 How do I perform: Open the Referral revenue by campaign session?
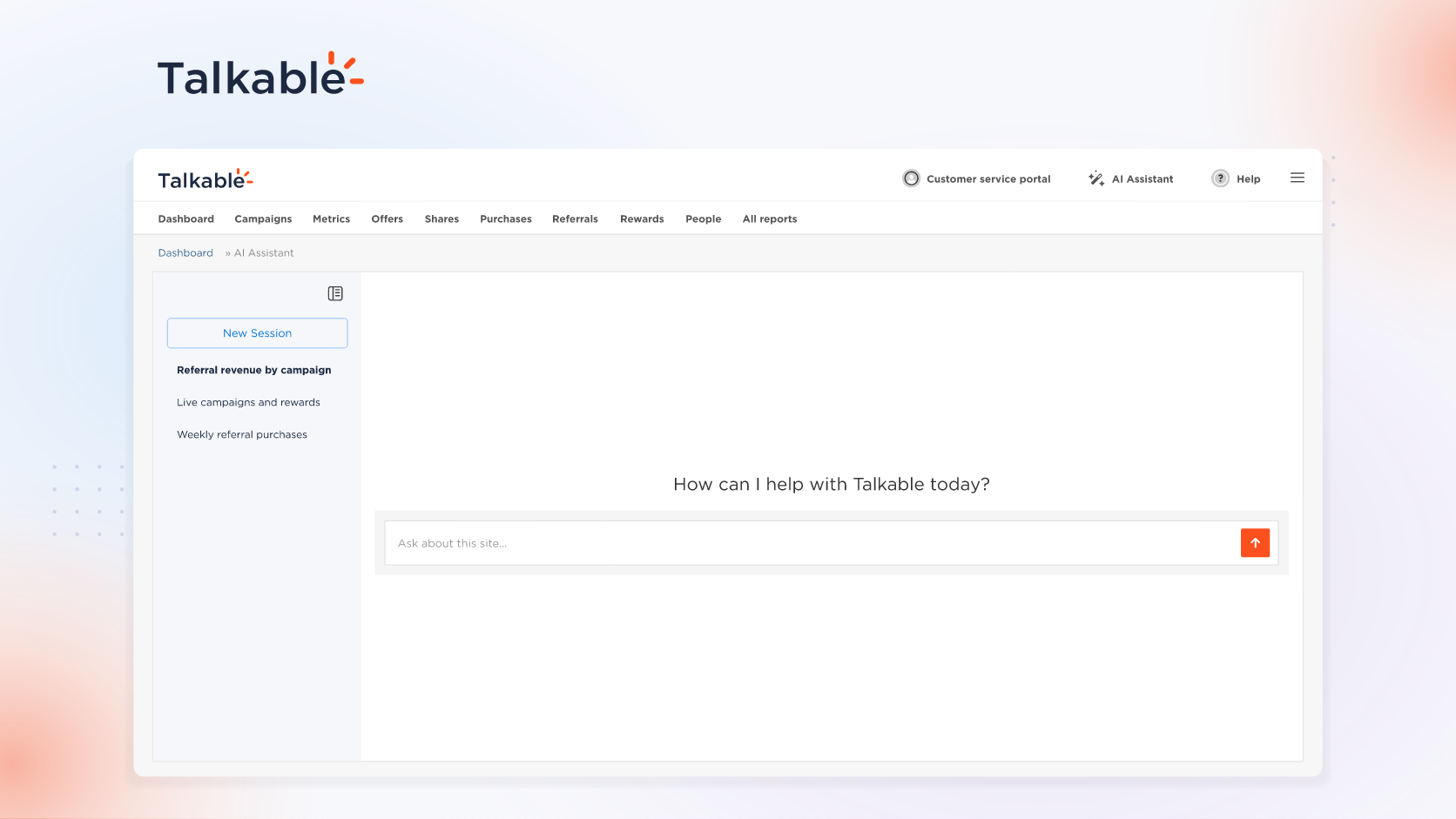pyautogui.click(x=254, y=370)
